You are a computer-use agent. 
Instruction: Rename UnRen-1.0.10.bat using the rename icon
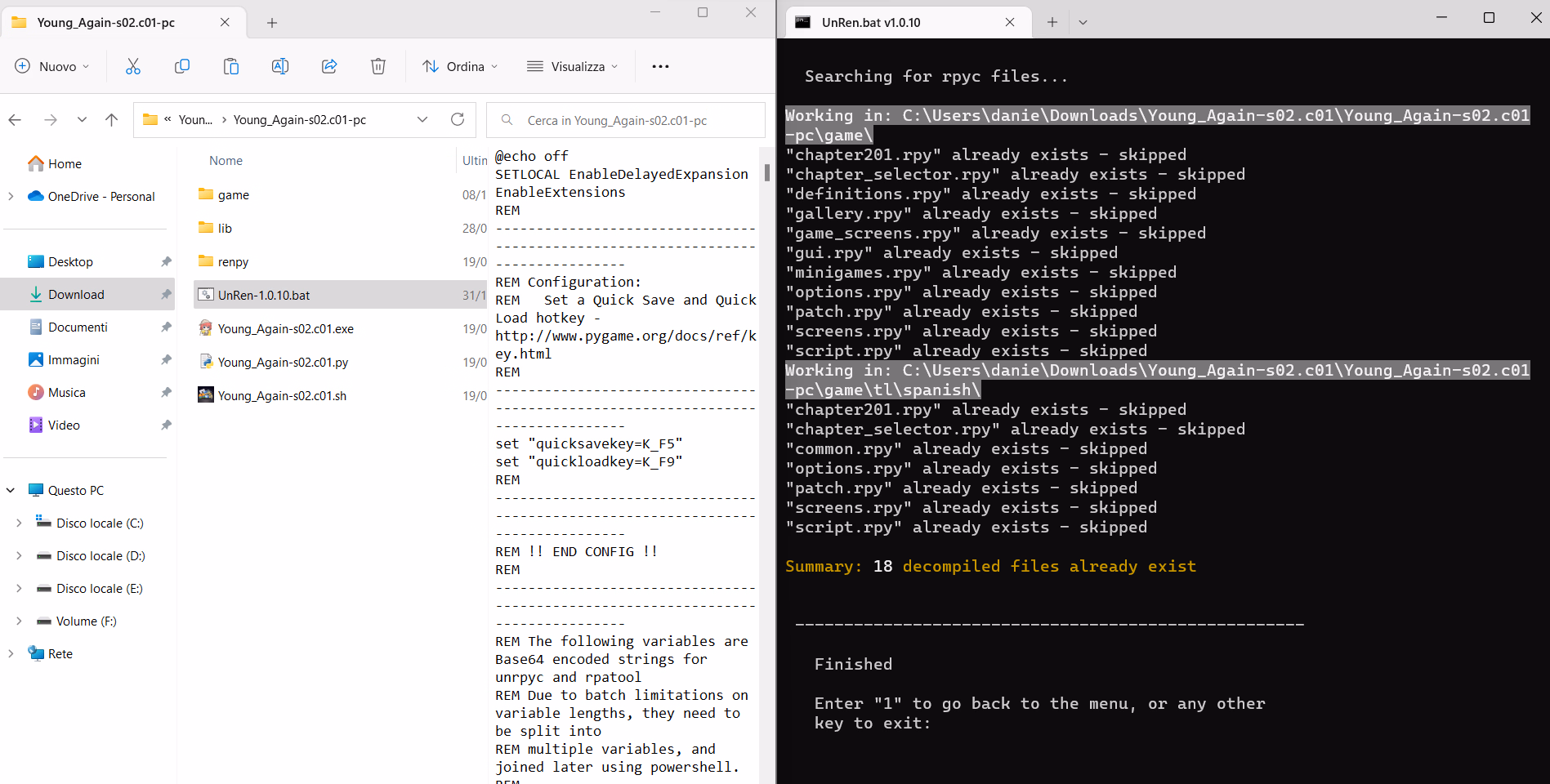pos(280,66)
